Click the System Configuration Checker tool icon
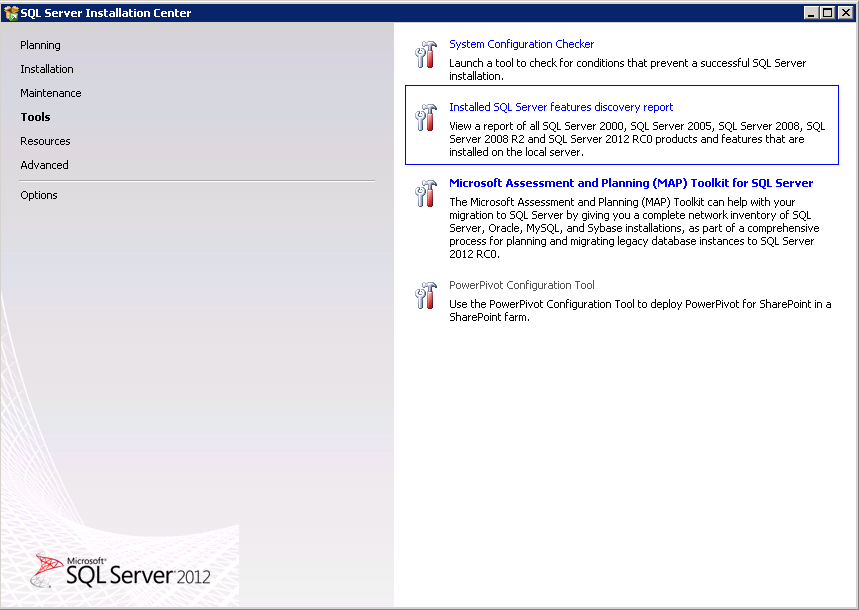This screenshot has height=610, width=859. [x=426, y=53]
